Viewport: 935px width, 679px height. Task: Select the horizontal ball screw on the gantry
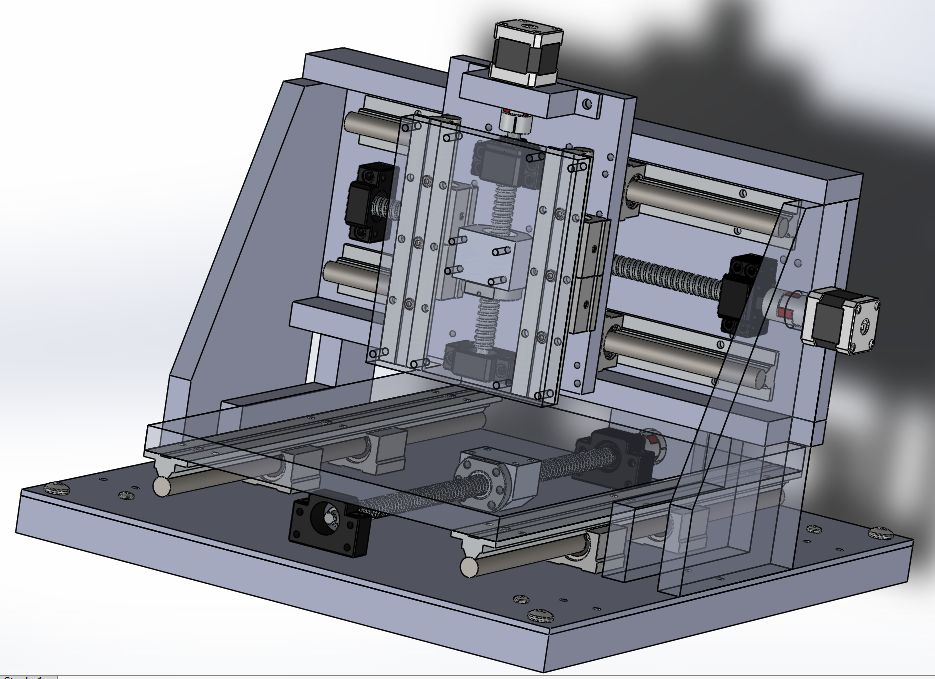[x=668, y=277]
